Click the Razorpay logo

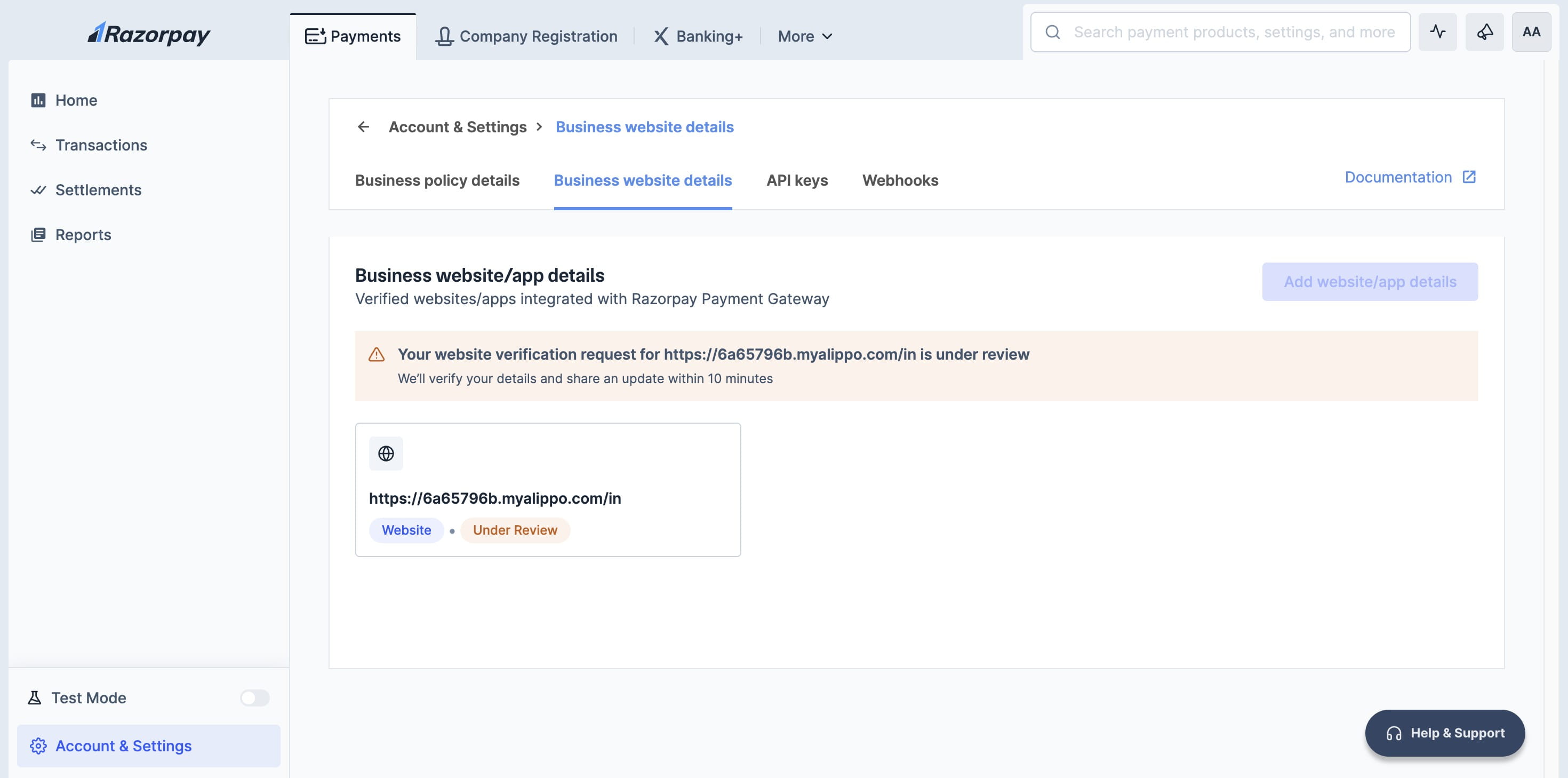point(149,34)
